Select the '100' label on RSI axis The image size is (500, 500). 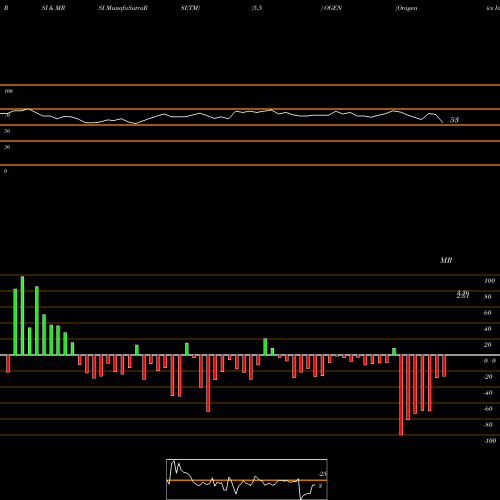tap(8, 91)
